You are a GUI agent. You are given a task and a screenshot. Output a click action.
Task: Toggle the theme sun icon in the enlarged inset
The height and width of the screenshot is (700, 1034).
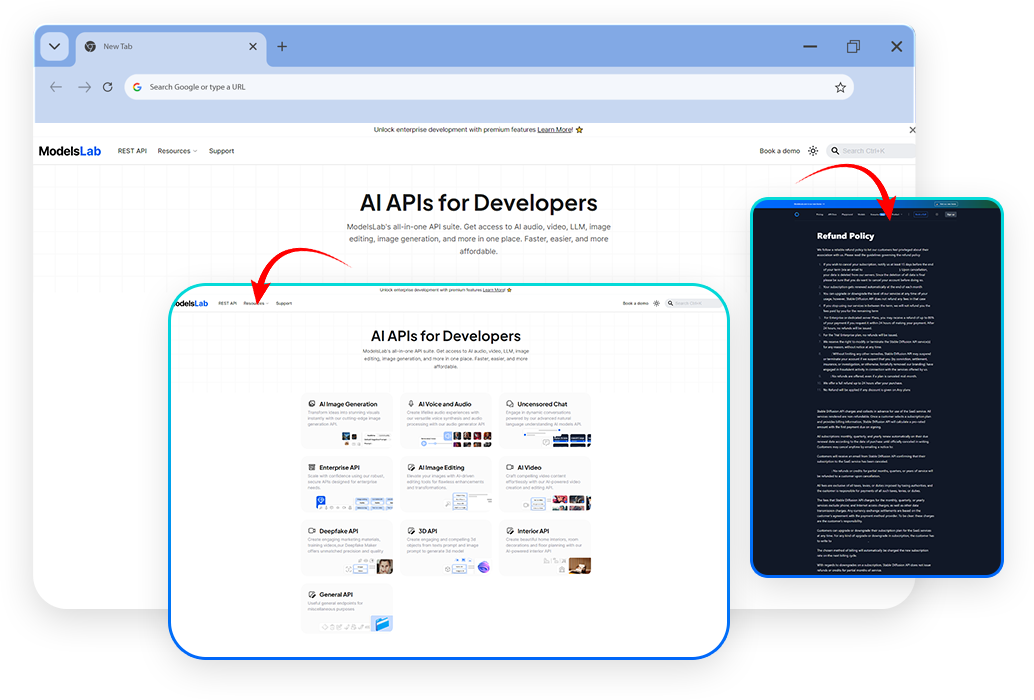[656, 303]
